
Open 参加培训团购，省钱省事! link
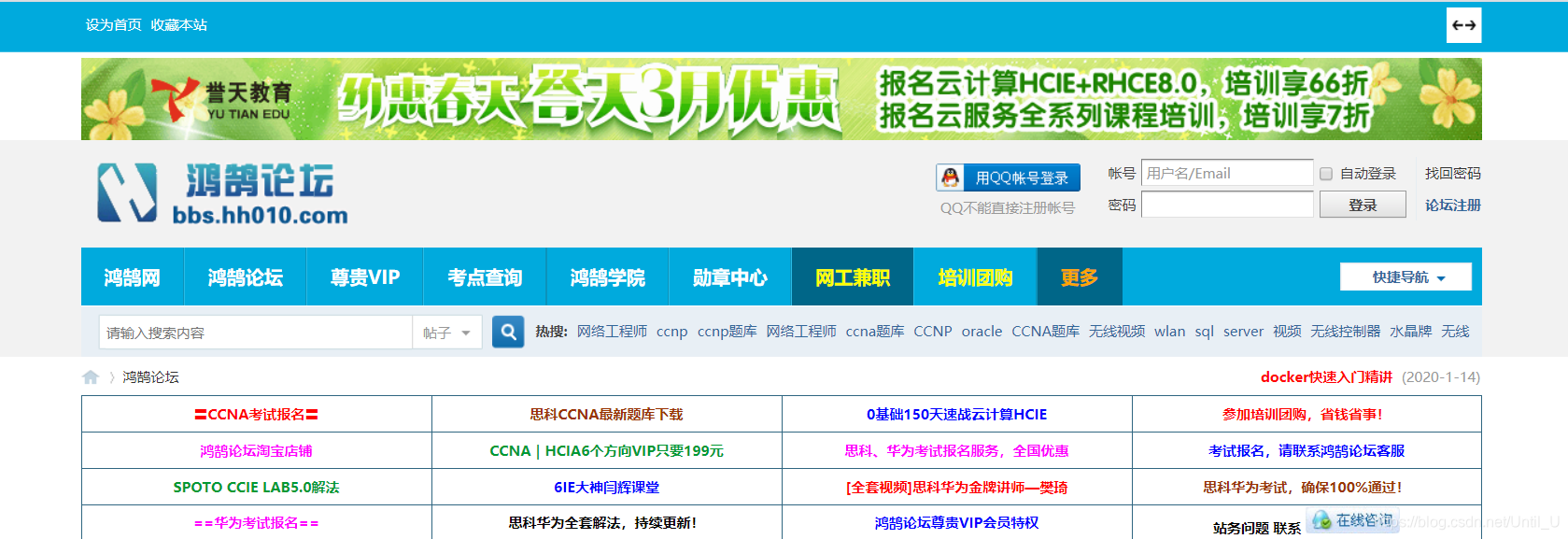[1303, 415]
